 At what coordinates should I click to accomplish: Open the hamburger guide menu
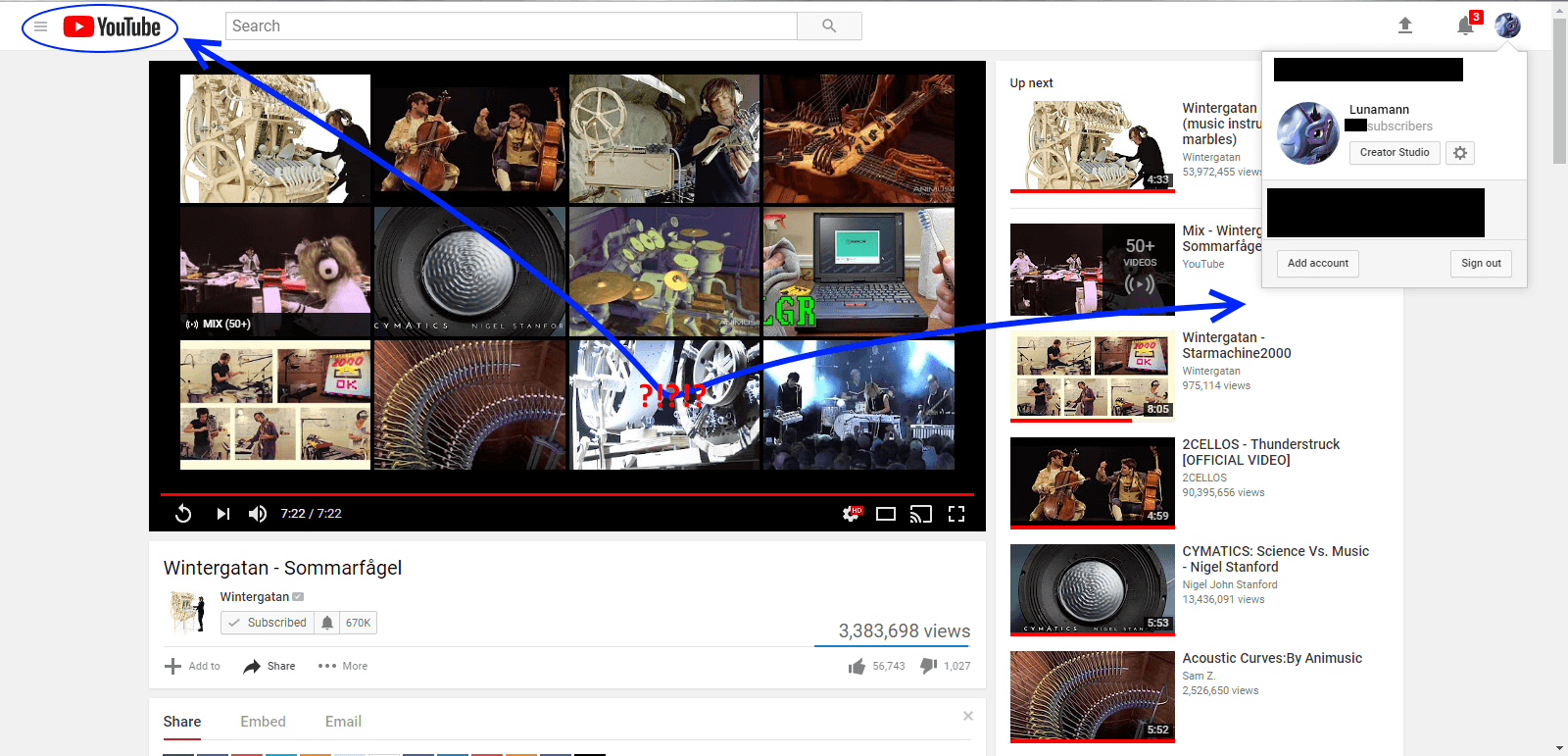(40, 26)
